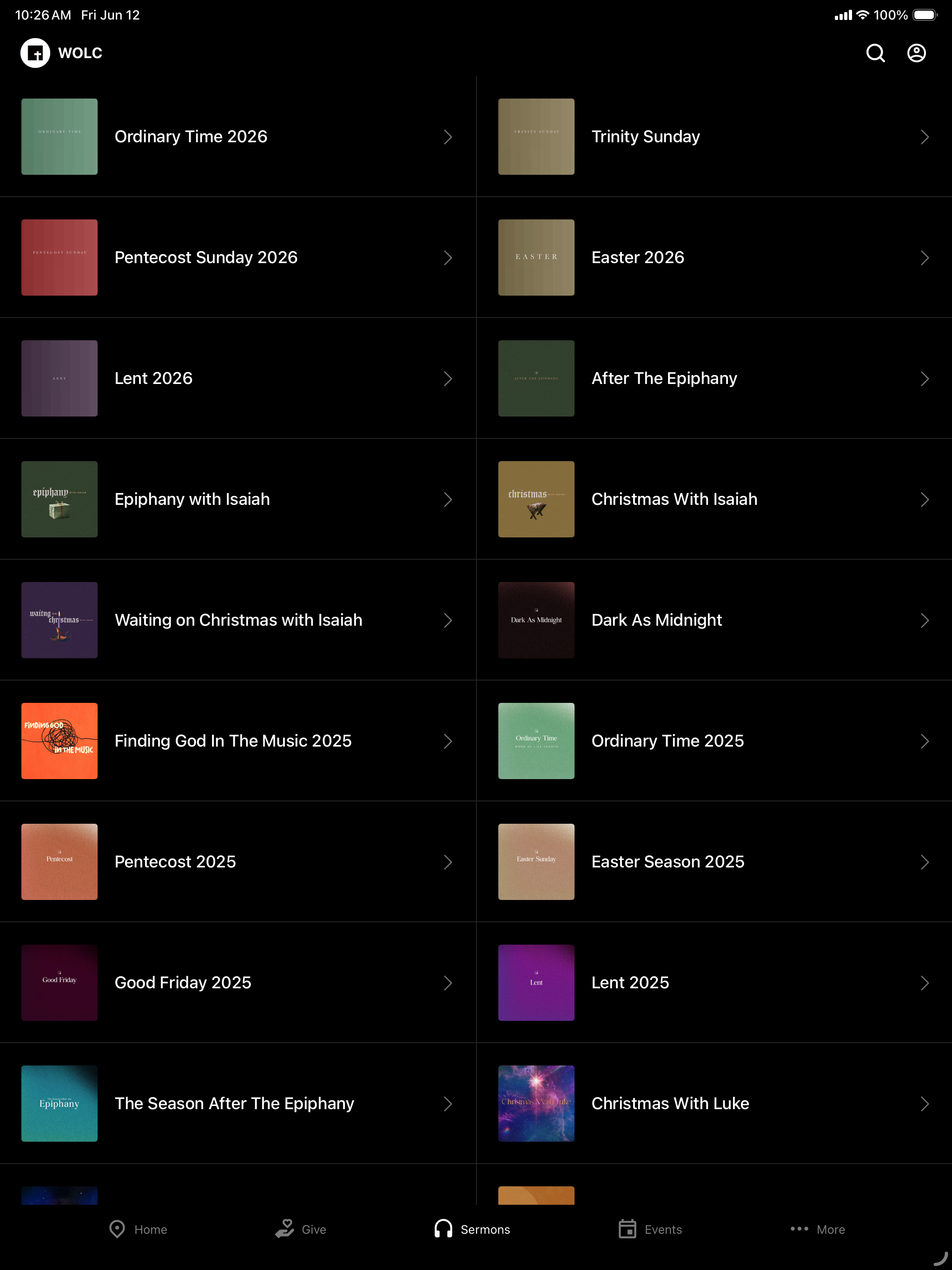Tap the Good Friday 2025 thumbnail

click(59, 983)
